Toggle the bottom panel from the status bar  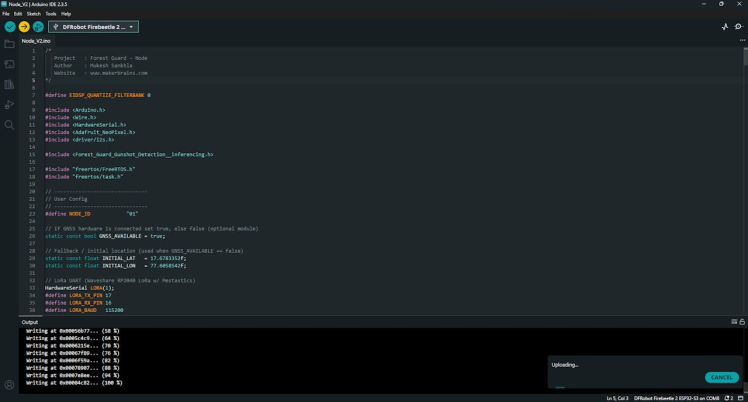[741, 398]
